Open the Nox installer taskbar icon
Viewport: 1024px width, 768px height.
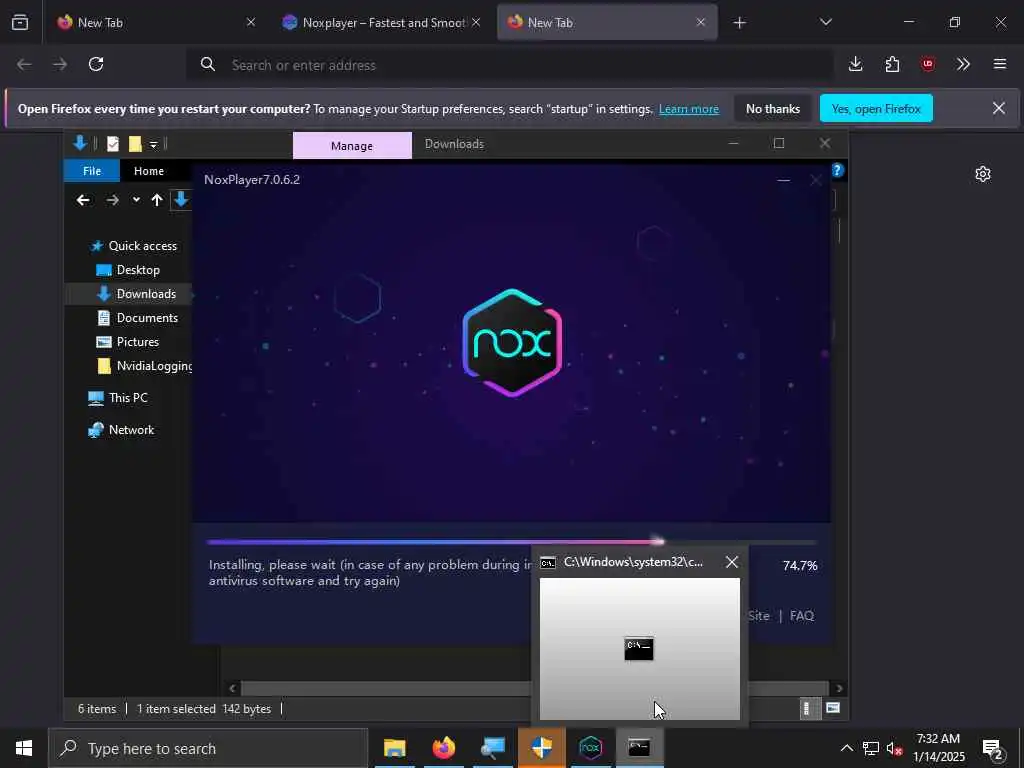tap(590, 748)
